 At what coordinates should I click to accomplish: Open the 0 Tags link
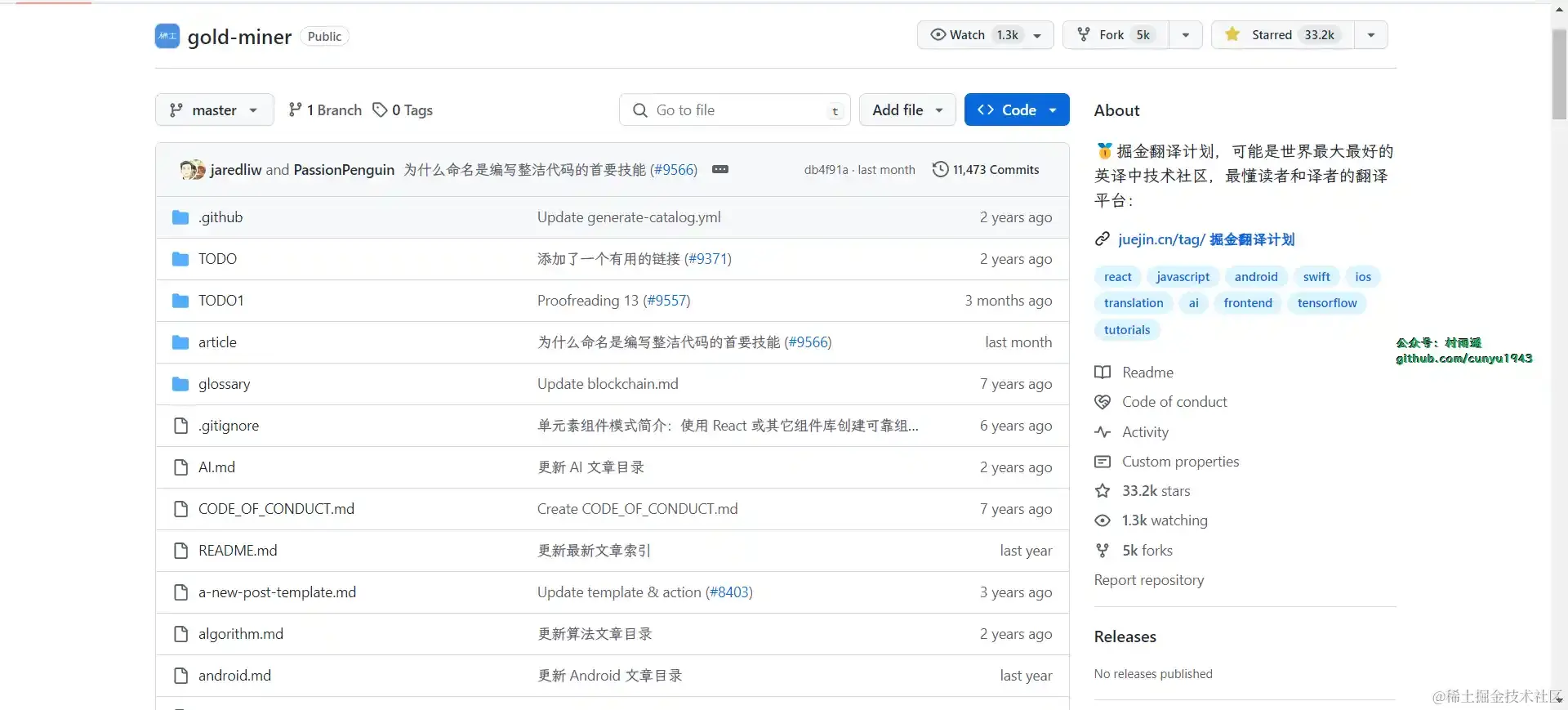(x=403, y=109)
